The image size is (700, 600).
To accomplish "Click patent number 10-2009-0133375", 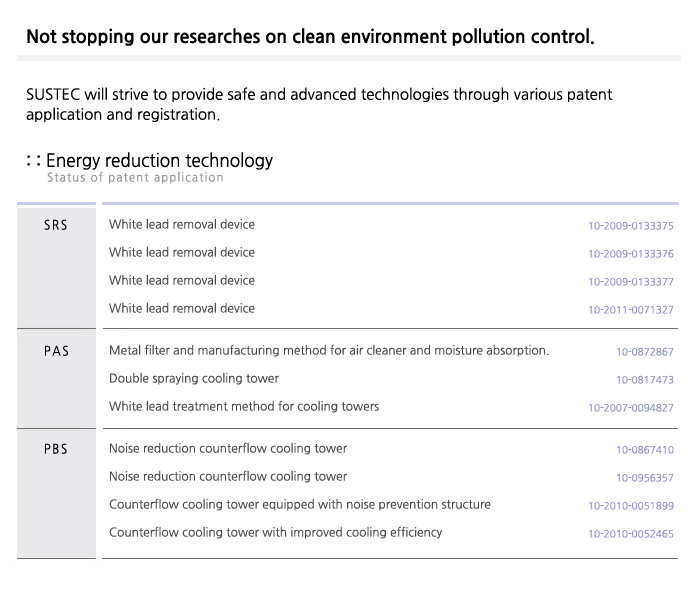I will click(x=630, y=226).
